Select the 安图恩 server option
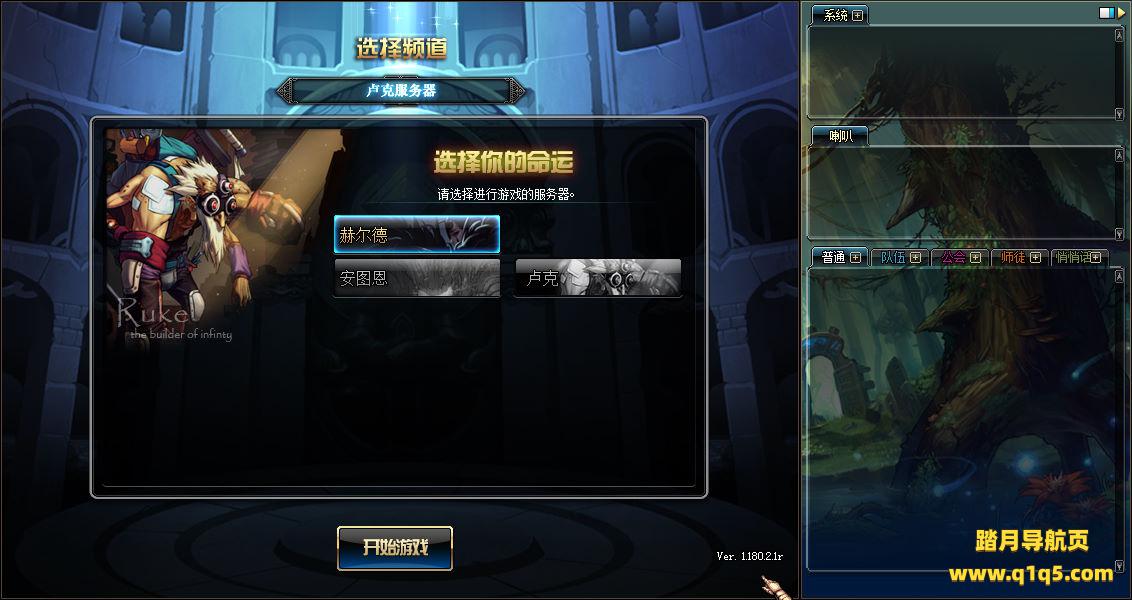This screenshot has height=600, width=1132. tap(417, 278)
